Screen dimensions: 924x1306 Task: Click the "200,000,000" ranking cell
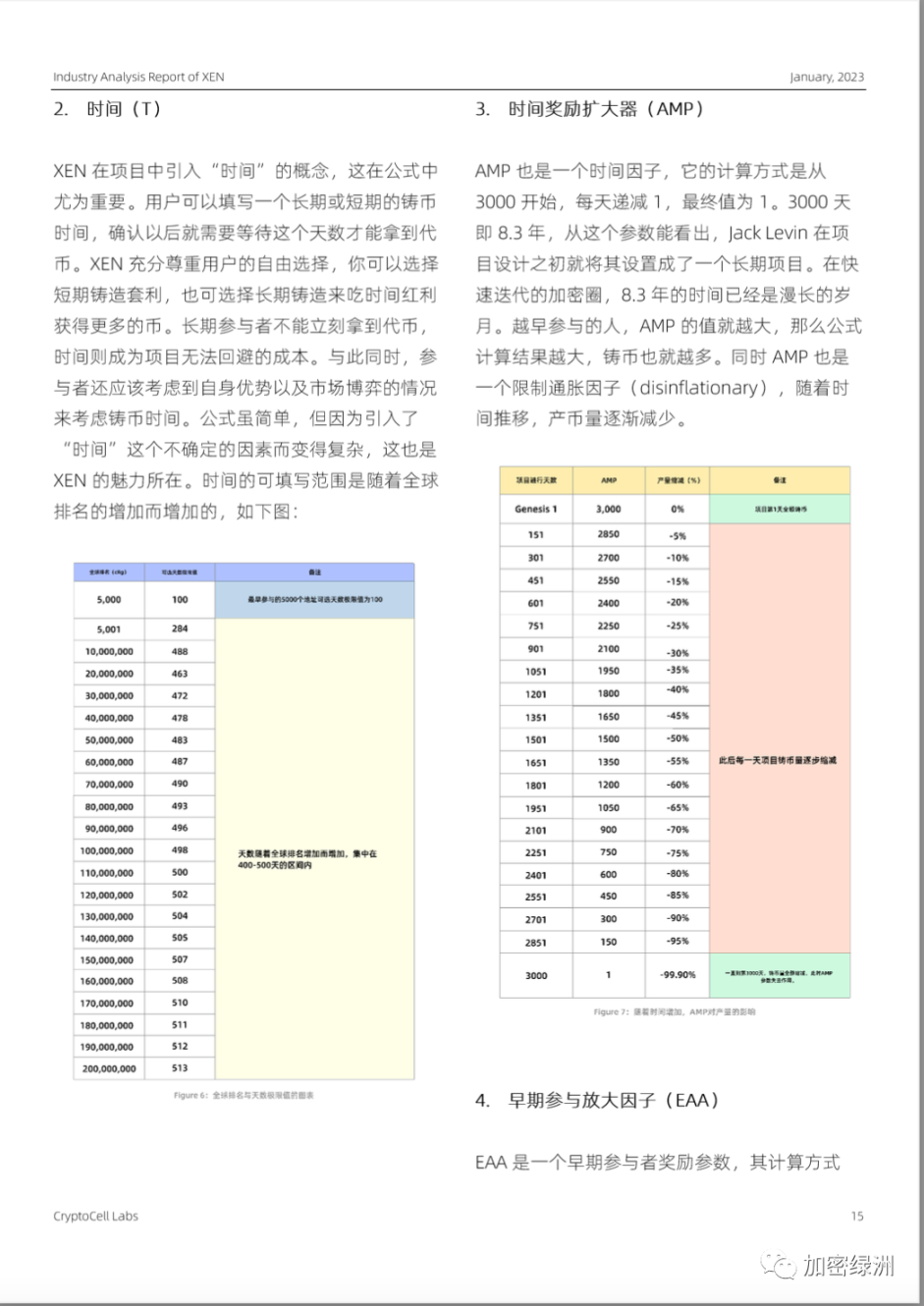[109, 1068]
